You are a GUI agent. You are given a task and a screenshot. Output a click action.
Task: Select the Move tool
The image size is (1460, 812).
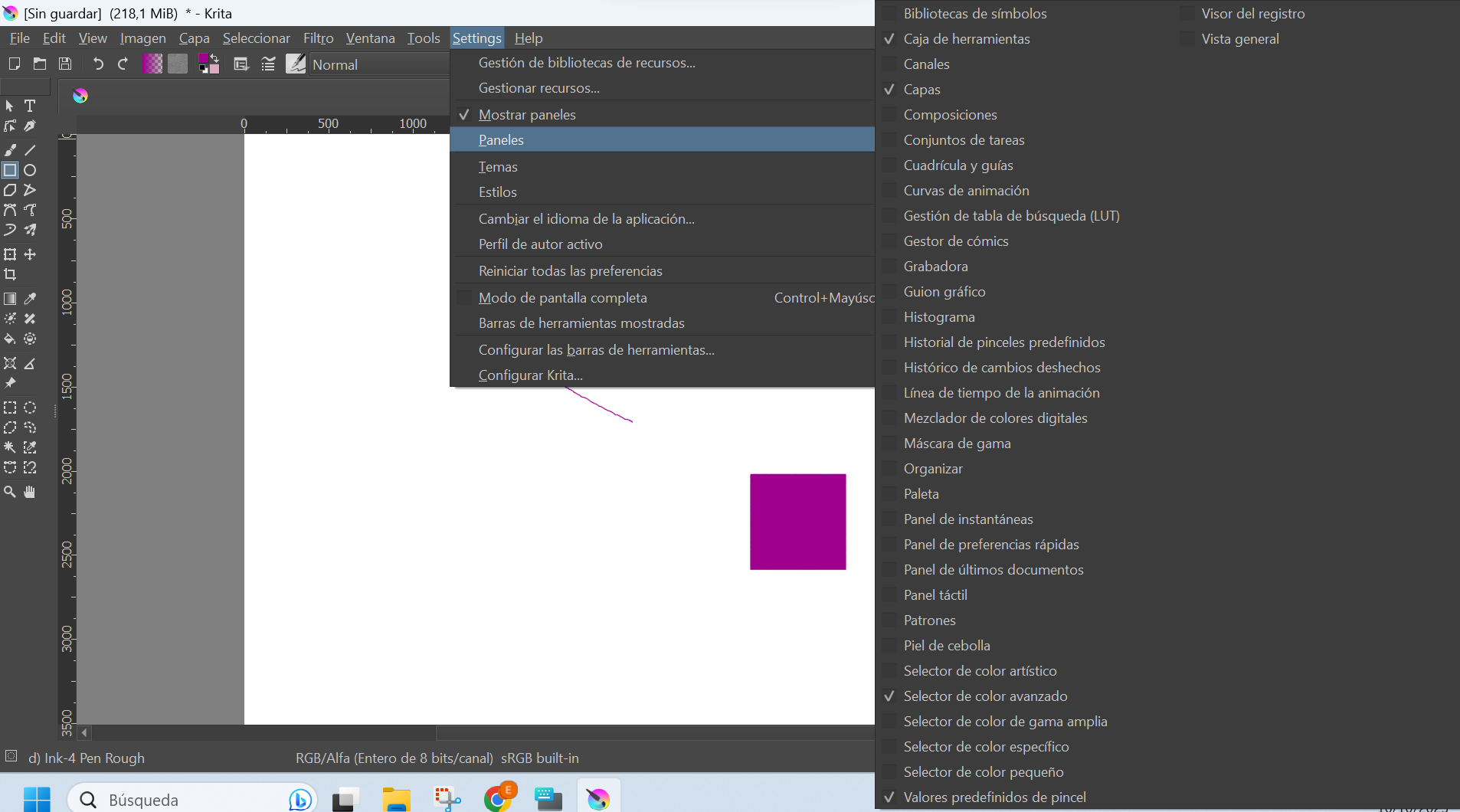pos(30,254)
